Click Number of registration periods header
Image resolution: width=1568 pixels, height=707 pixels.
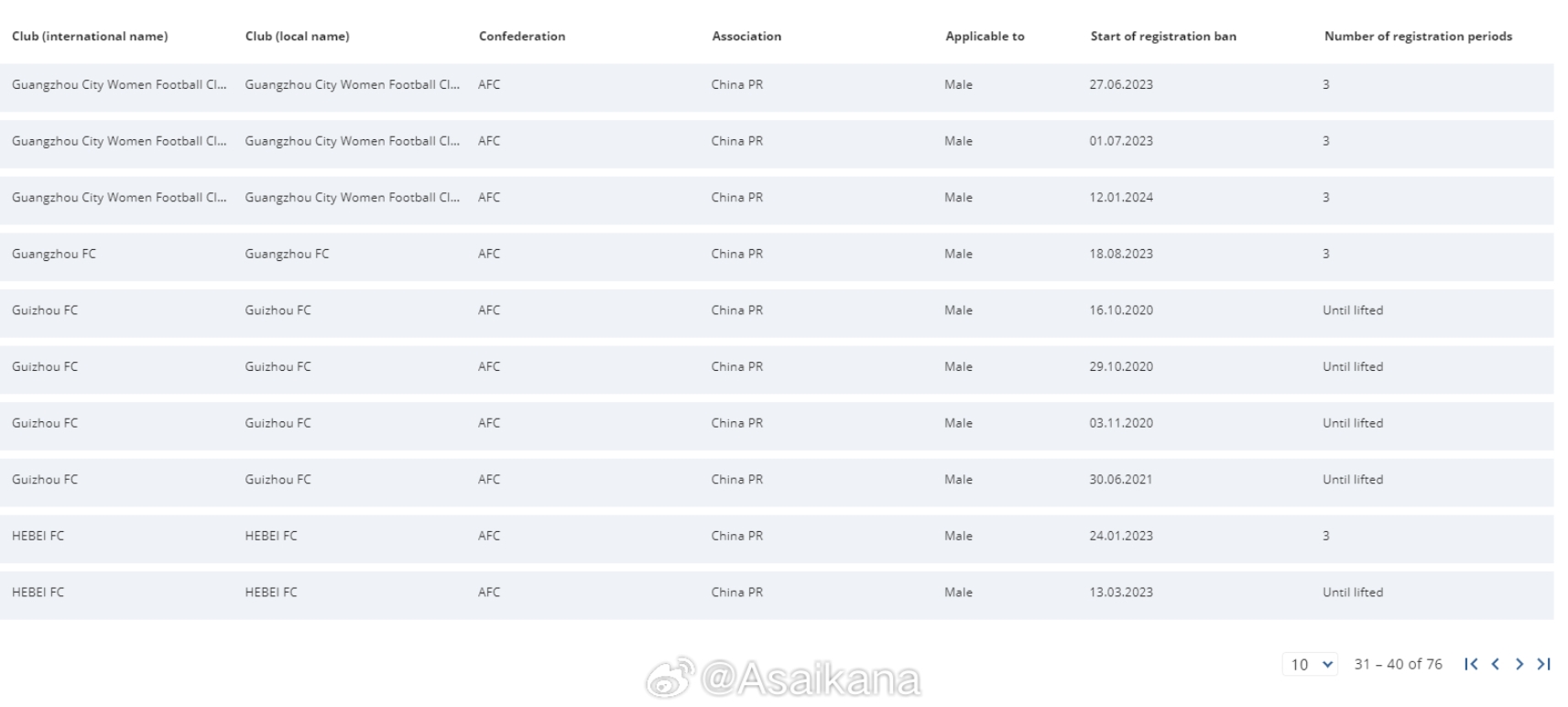(1418, 37)
